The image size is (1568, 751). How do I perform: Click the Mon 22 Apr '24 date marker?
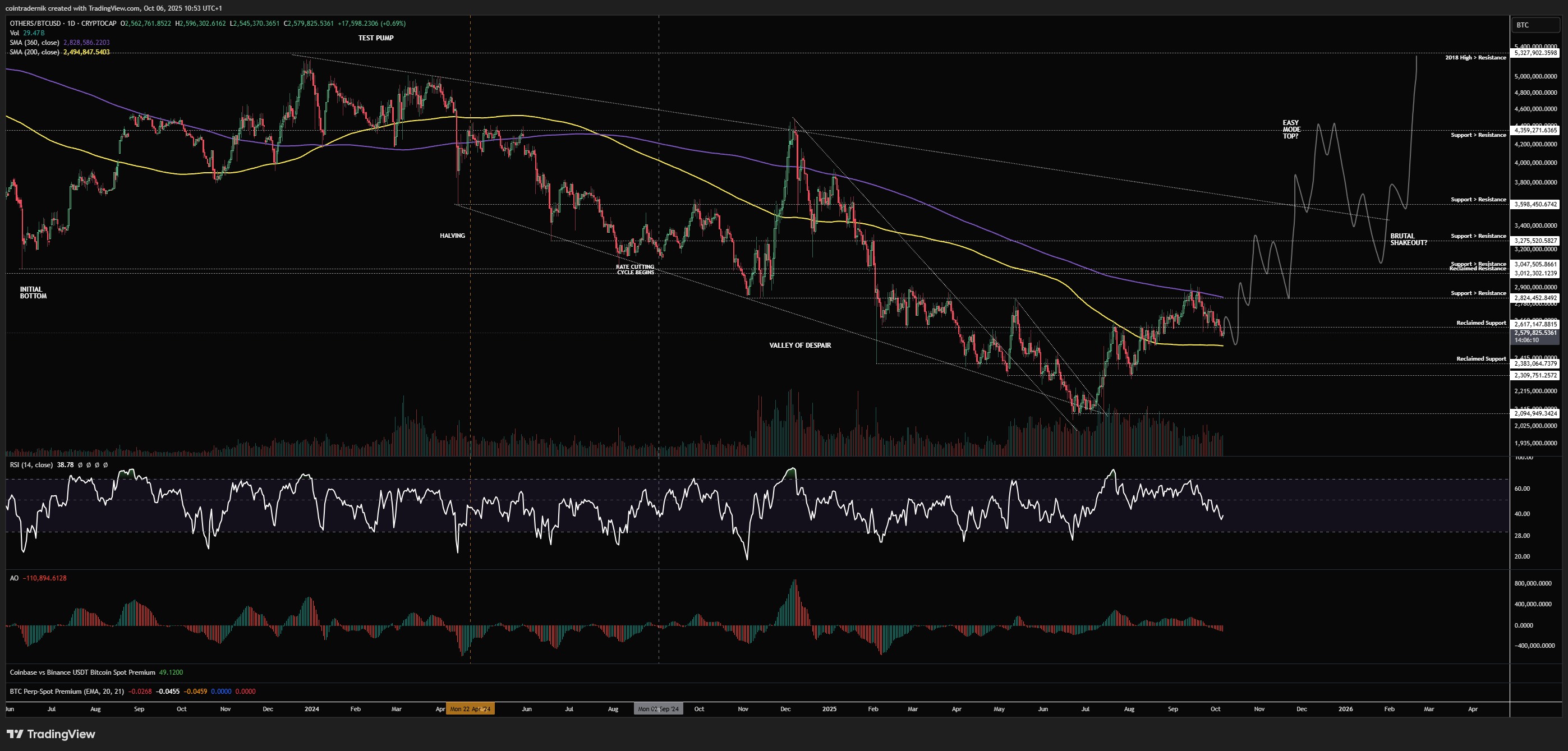[x=470, y=709]
